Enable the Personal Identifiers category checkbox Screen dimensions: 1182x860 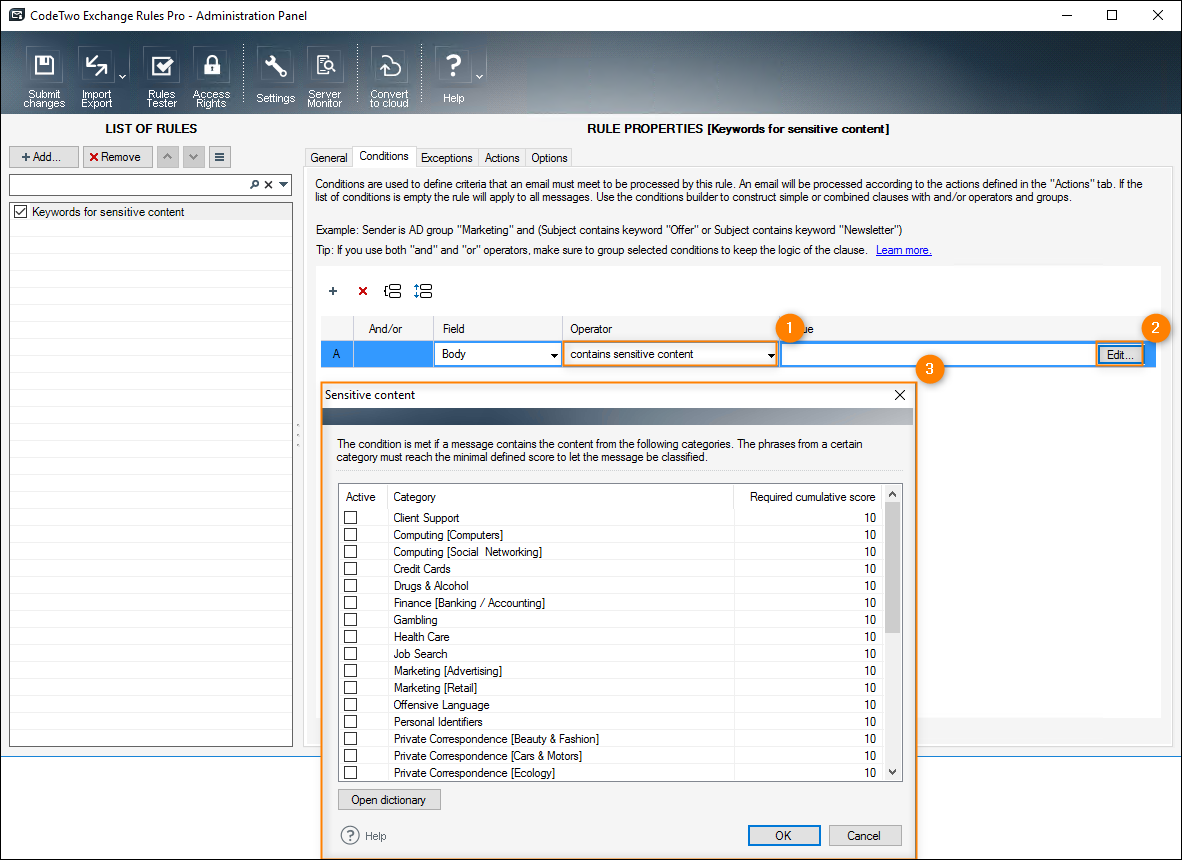[351, 721]
